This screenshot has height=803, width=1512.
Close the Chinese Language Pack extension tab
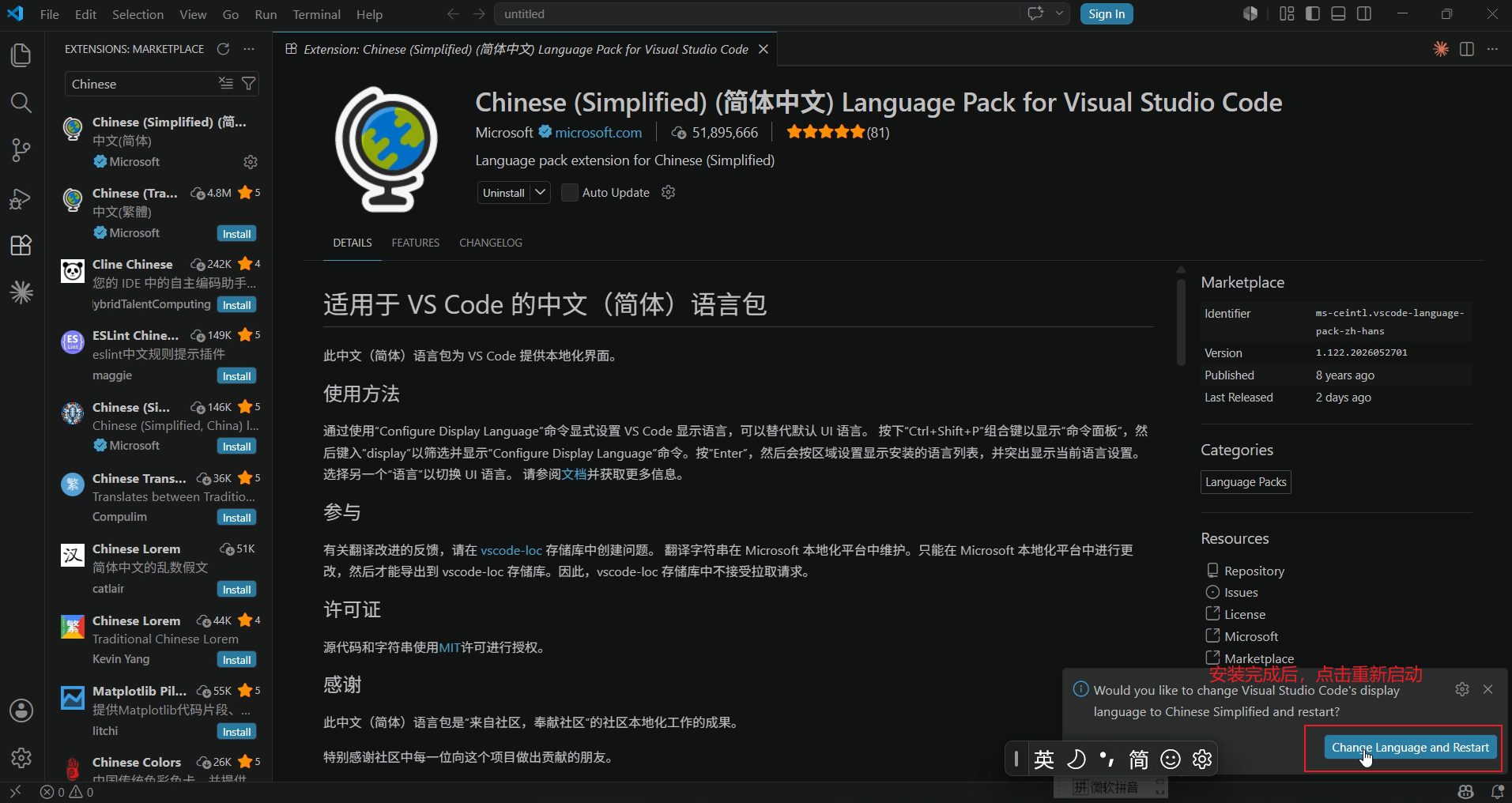[x=764, y=49]
